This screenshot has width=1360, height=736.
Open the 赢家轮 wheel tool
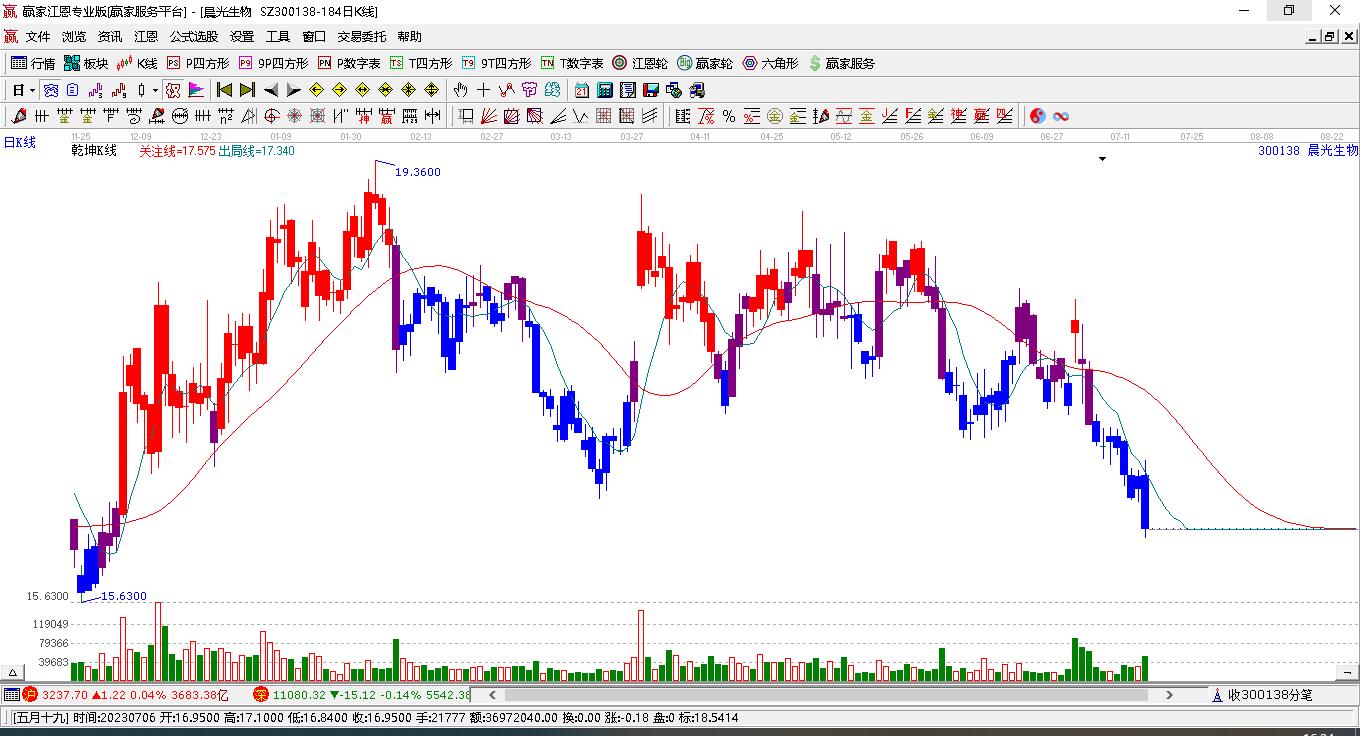[x=705, y=63]
